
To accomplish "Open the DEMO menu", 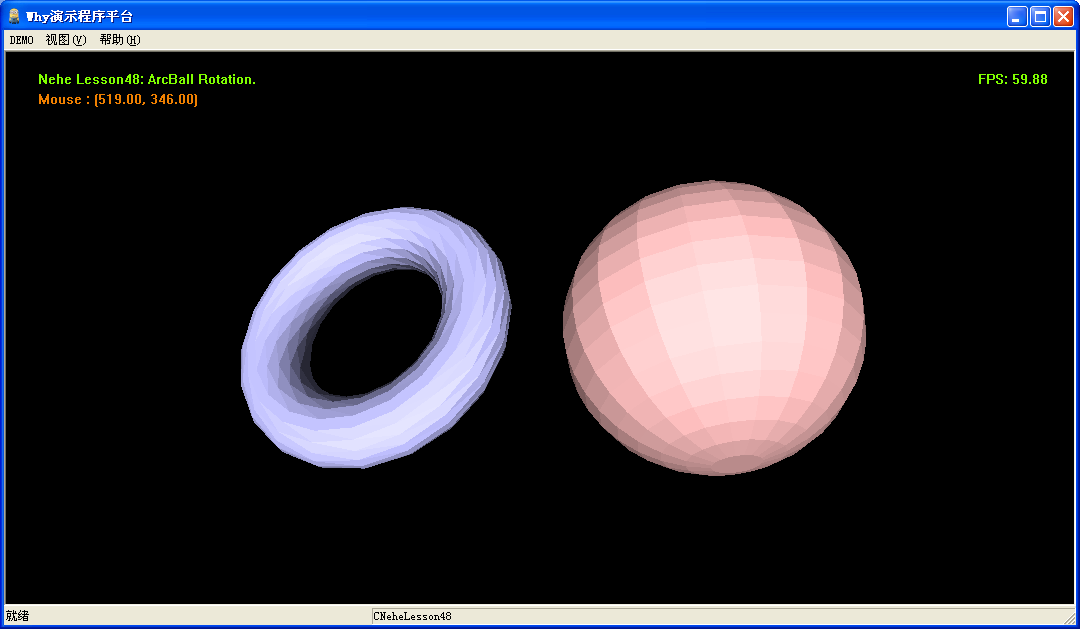I will 20,40.
